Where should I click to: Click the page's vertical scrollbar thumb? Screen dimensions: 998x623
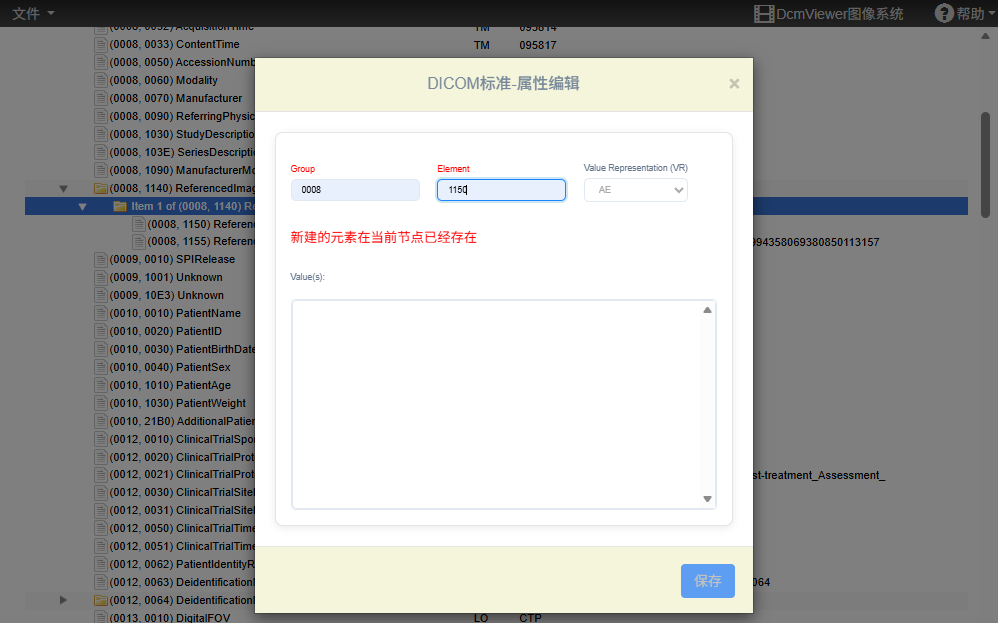(x=986, y=163)
